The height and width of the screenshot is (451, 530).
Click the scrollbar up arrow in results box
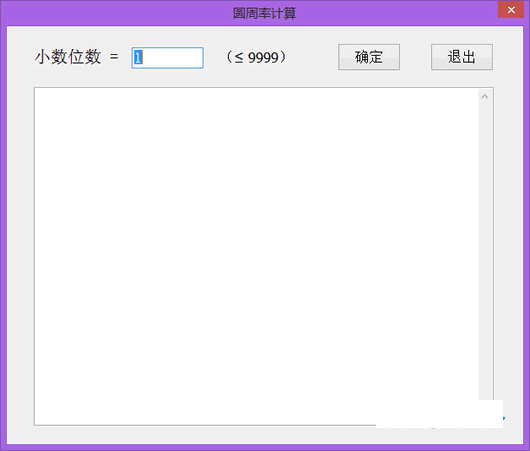pos(485,97)
